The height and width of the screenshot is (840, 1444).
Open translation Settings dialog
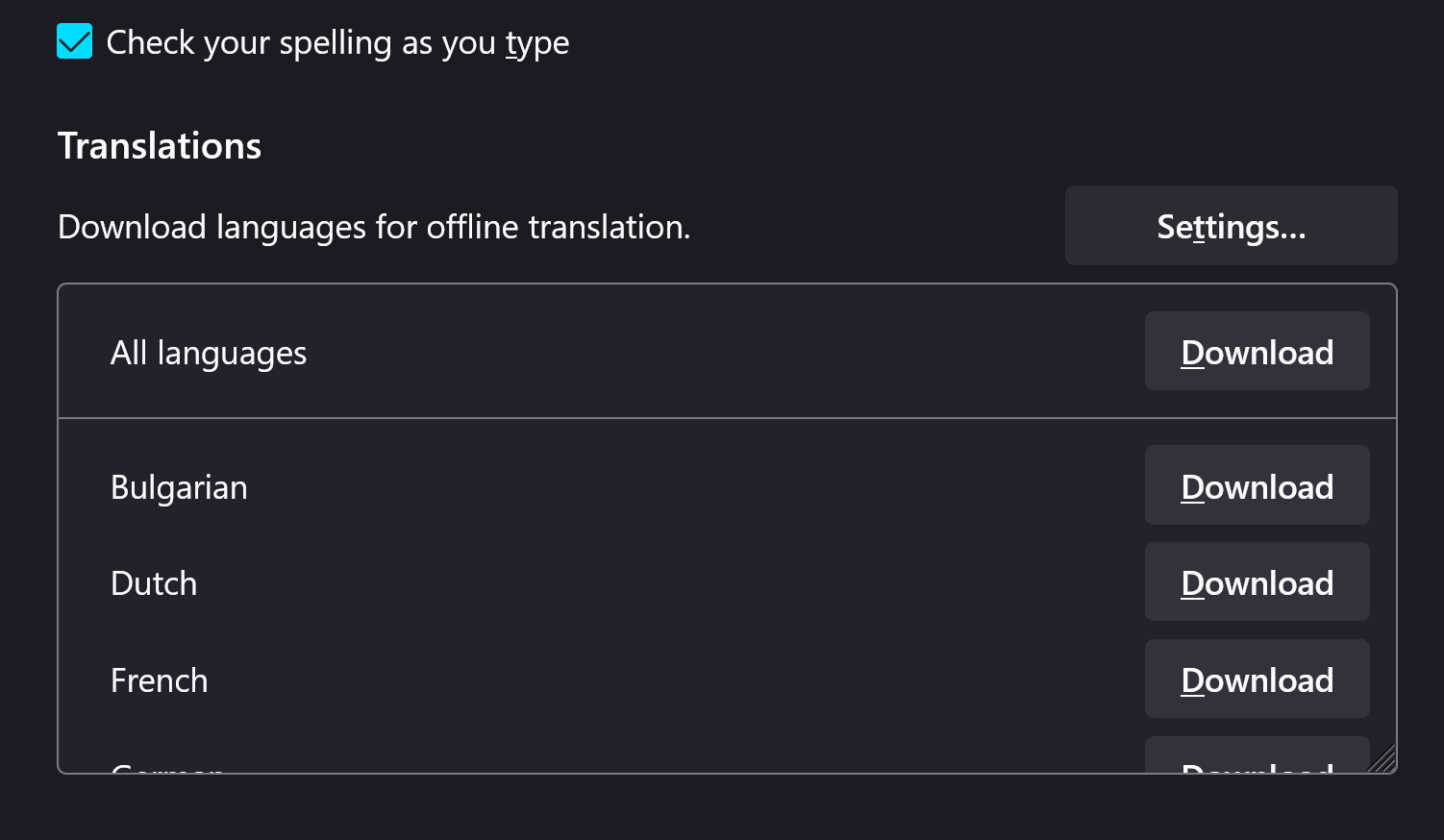[1230, 226]
